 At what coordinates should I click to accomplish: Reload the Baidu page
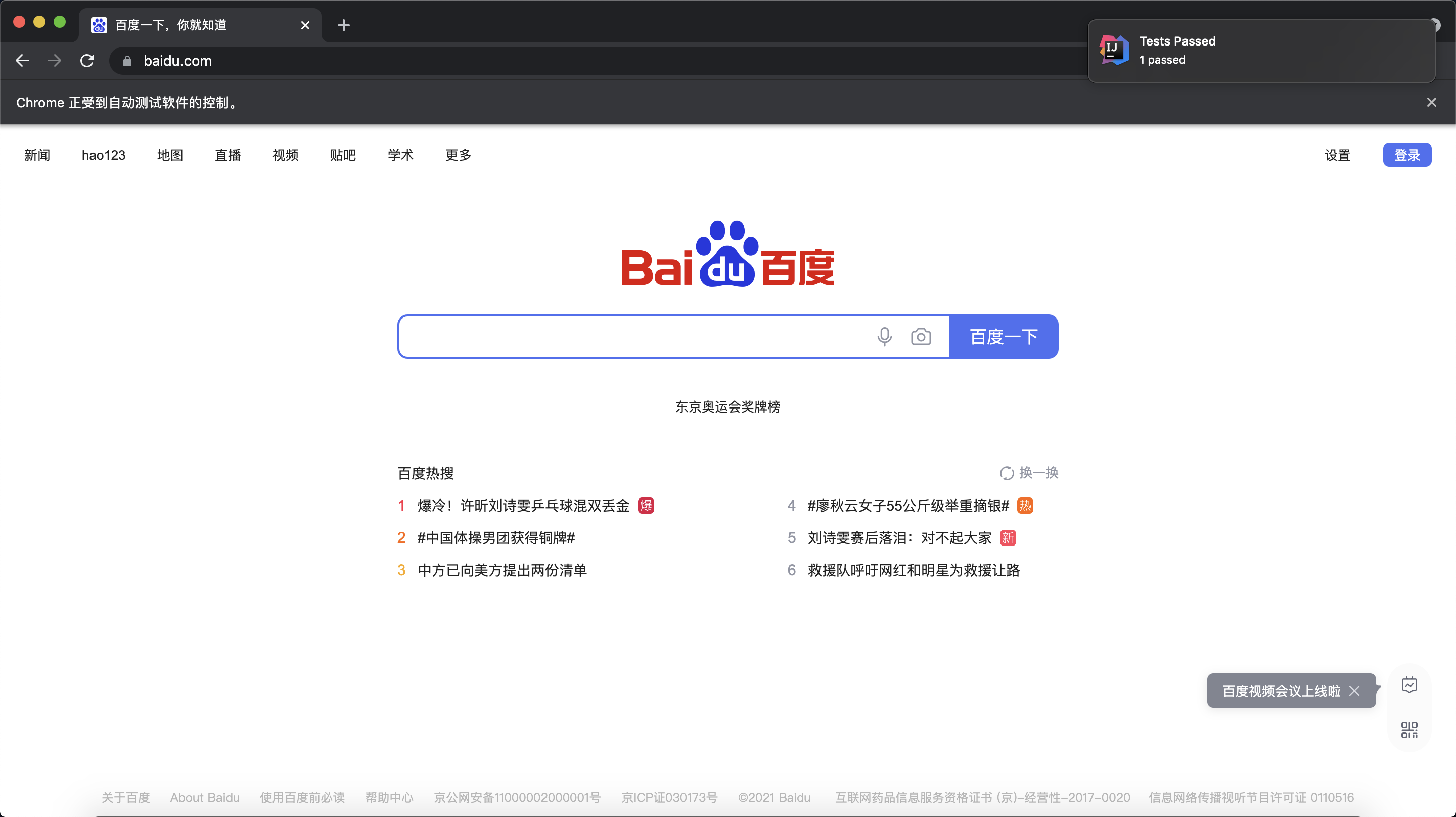click(x=87, y=61)
